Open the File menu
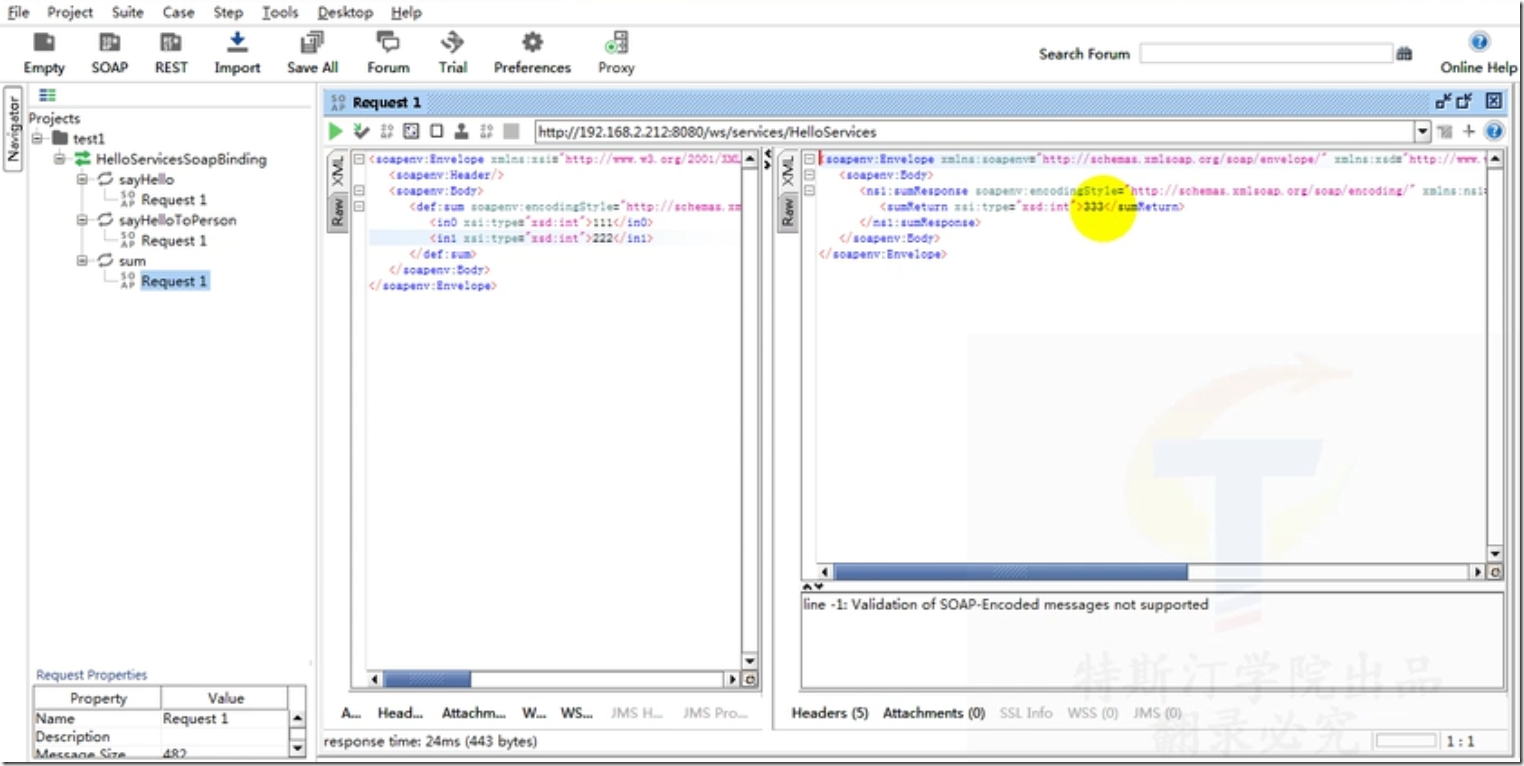Viewport: 1524px width, 766px height. click(19, 13)
